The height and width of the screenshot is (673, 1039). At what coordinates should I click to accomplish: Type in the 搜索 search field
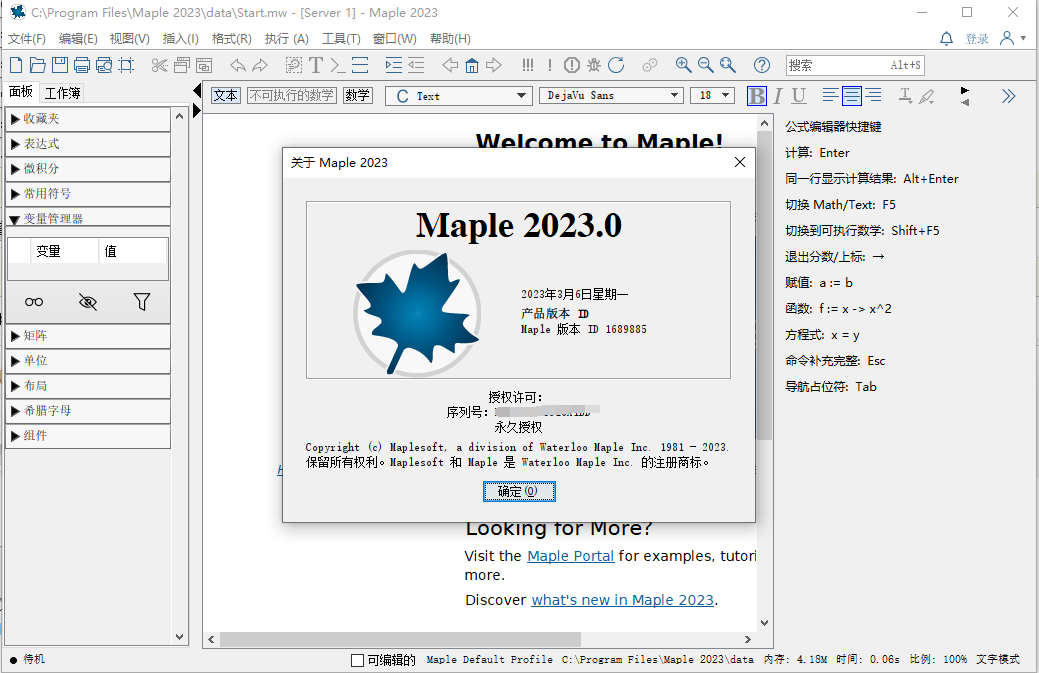pyautogui.click(x=855, y=66)
